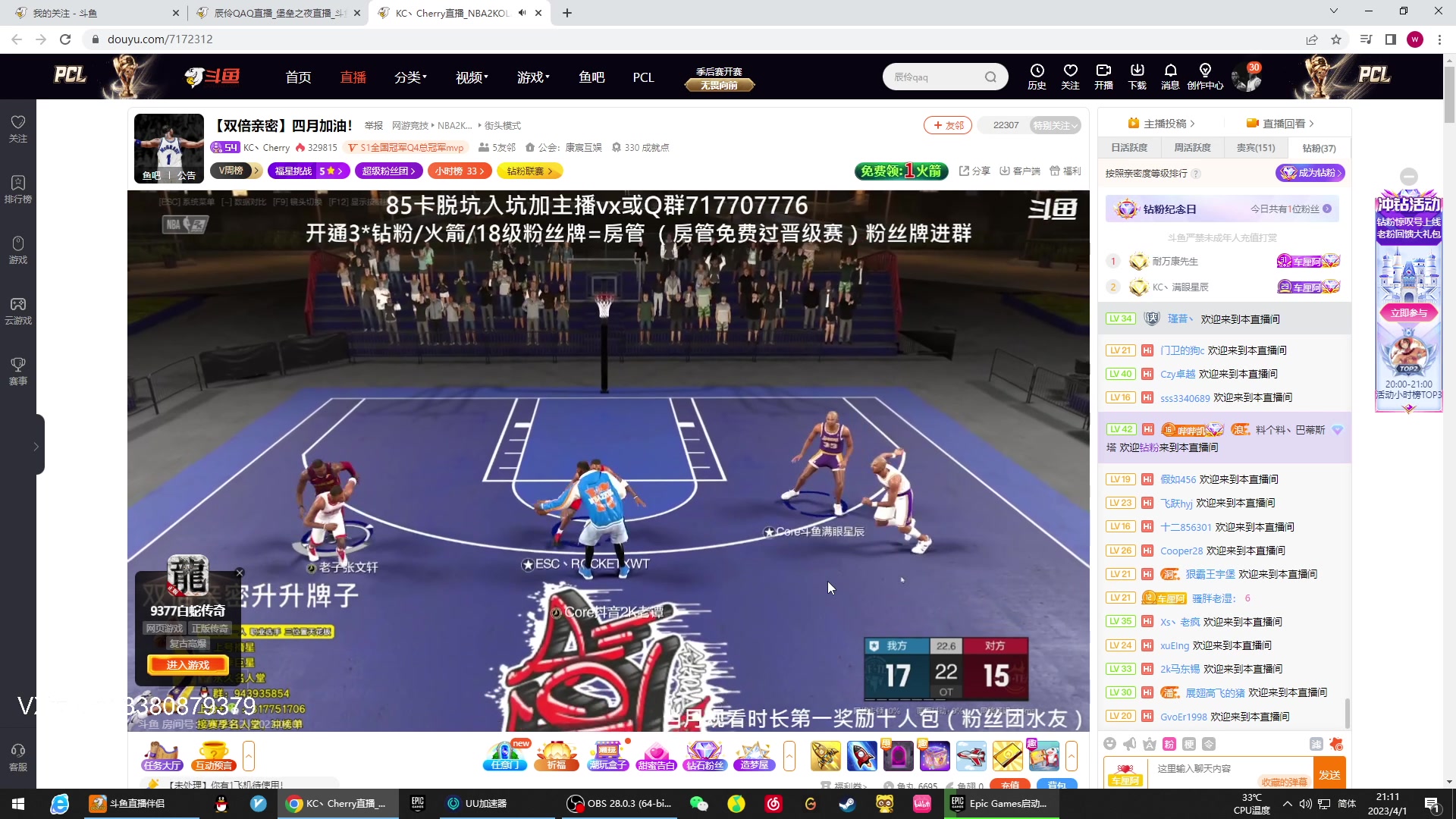Open the 祈福 activity icon

pyautogui.click(x=557, y=756)
